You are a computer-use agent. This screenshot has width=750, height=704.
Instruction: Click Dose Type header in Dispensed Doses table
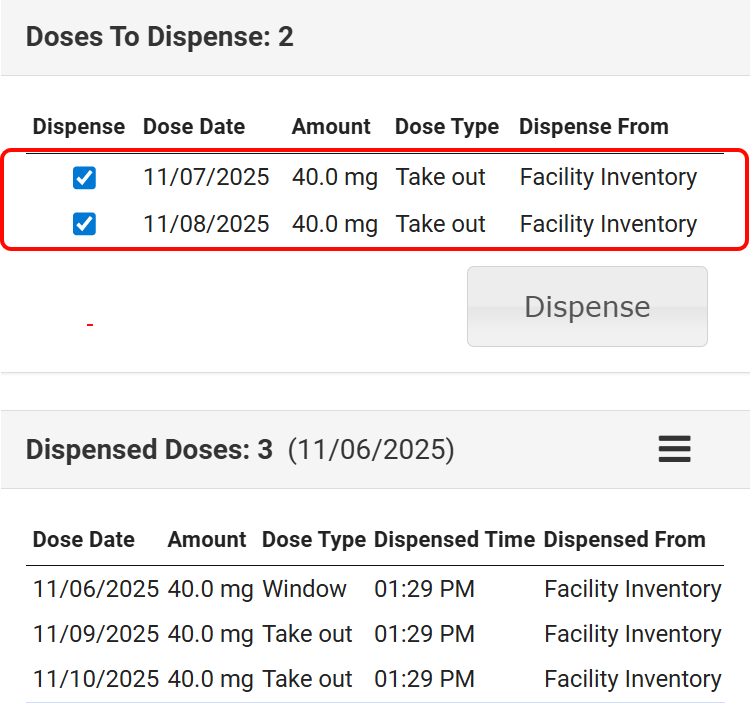(314, 540)
